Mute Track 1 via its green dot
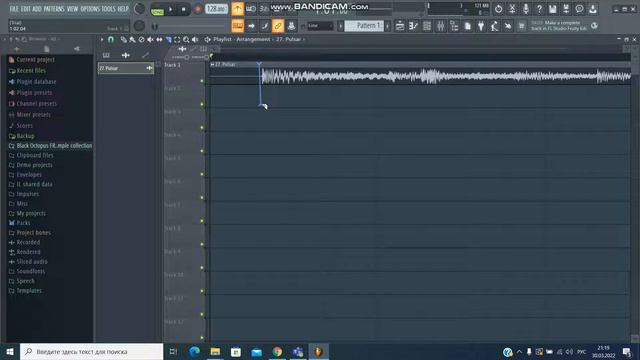640x360 pixels. coord(202,81)
